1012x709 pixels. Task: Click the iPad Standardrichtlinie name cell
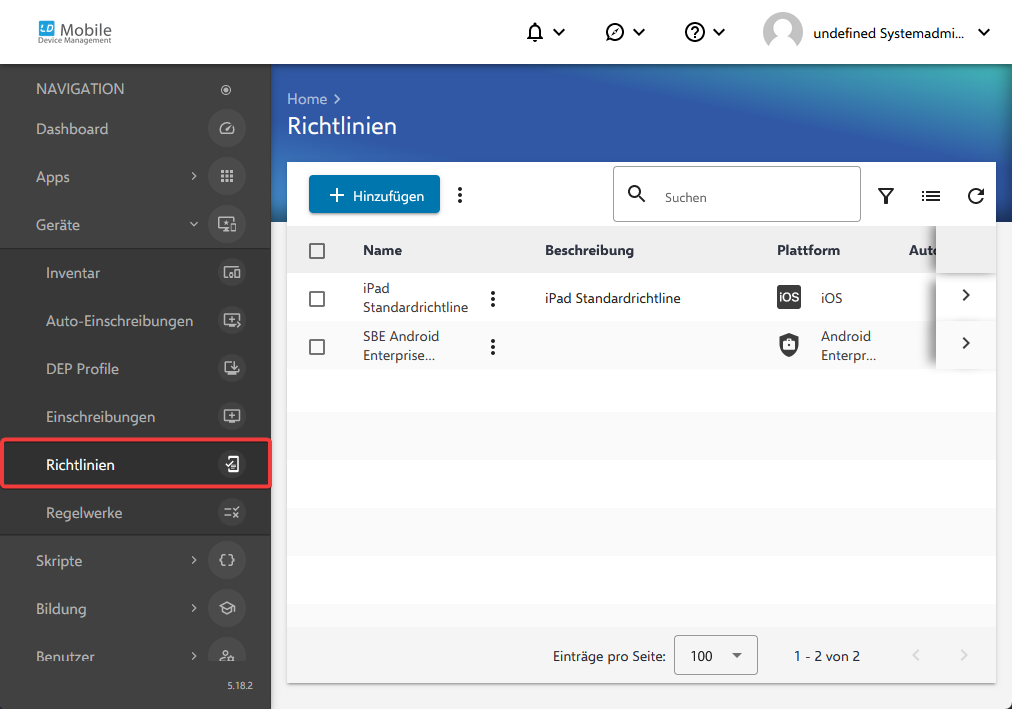[x=416, y=297]
